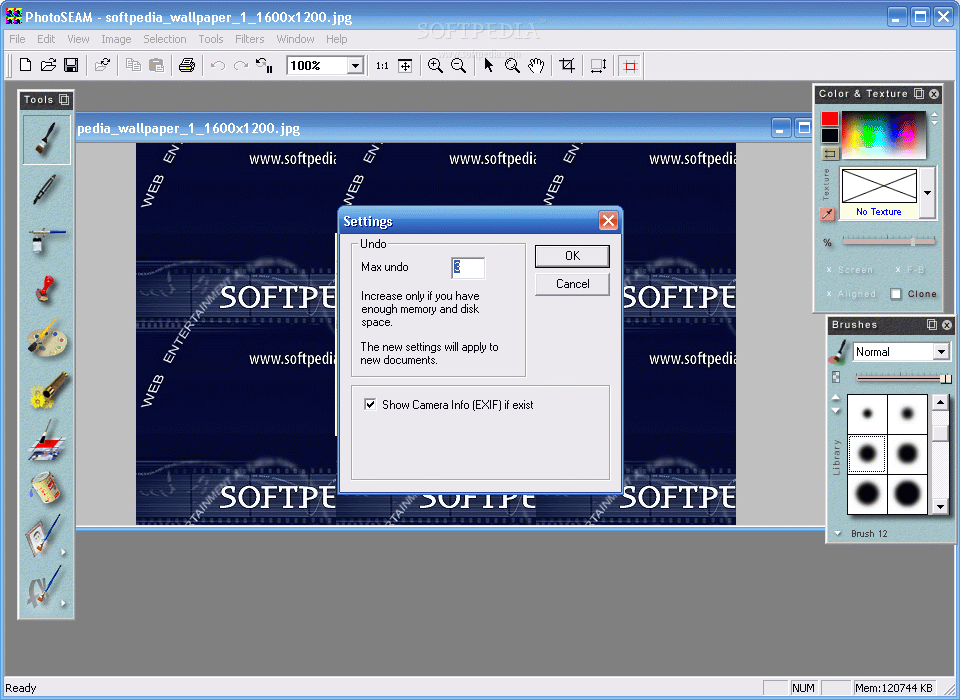Click the texture eyedropper icon
960x700 pixels.
point(827,214)
